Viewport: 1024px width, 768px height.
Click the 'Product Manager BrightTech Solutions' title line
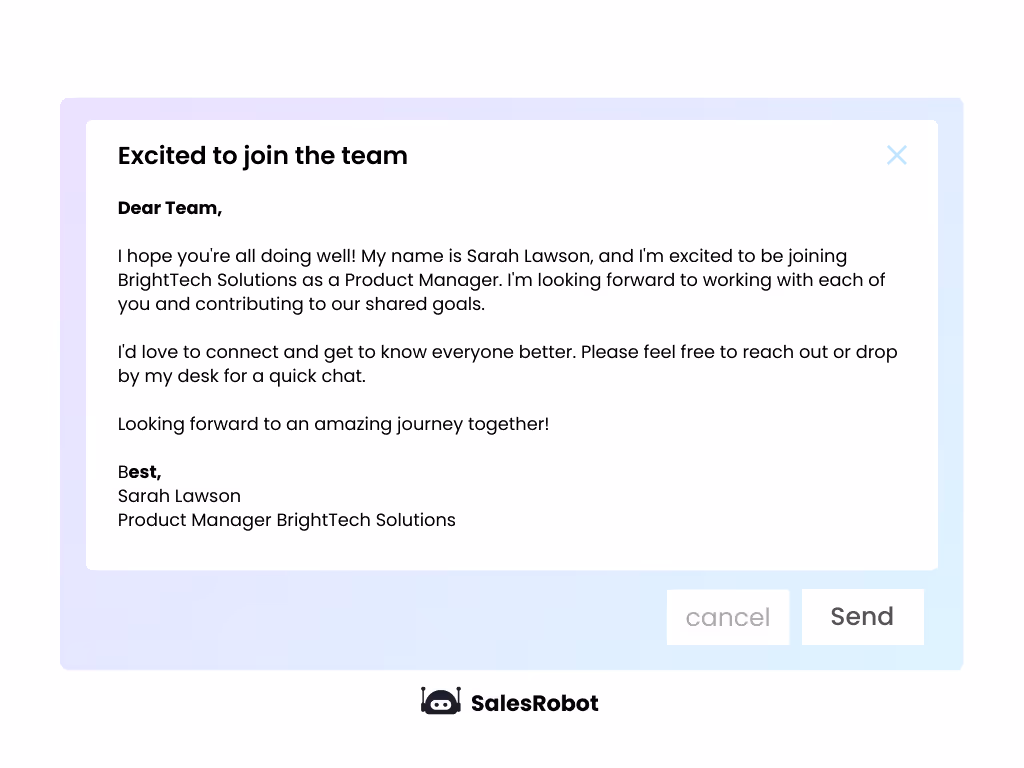(x=287, y=520)
